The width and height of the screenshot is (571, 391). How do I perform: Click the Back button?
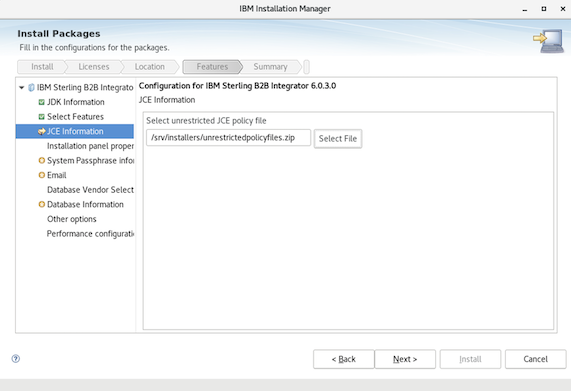tap(343, 359)
